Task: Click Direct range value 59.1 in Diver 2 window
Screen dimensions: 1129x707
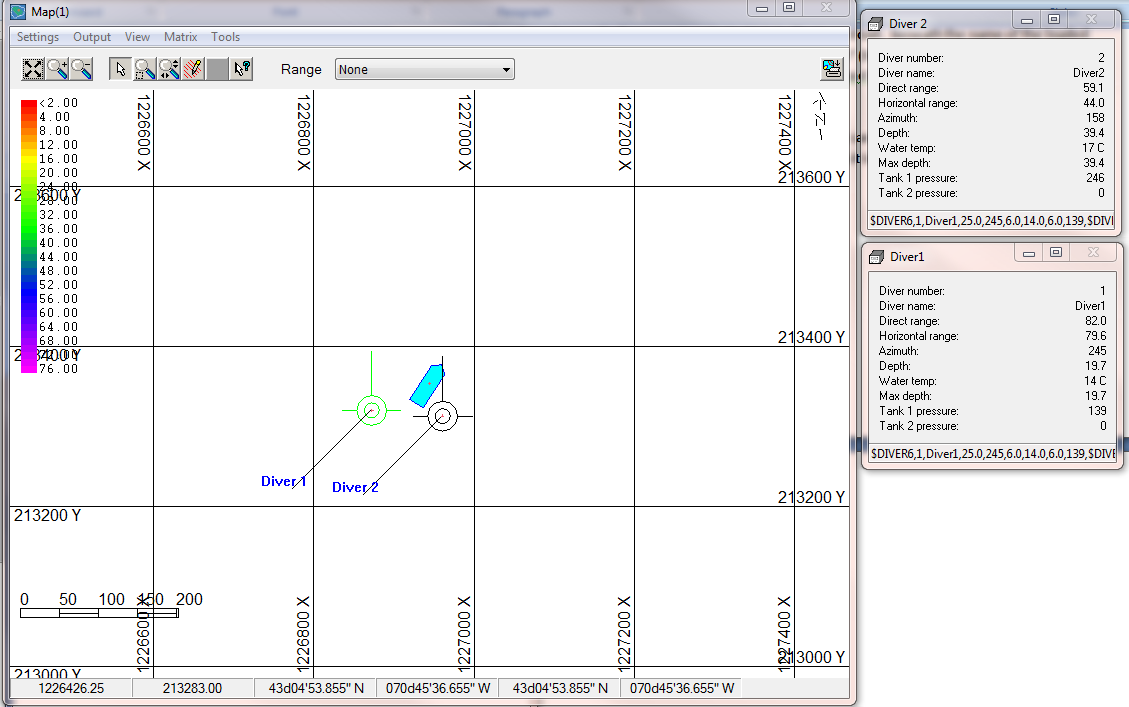Action: tap(1093, 88)
